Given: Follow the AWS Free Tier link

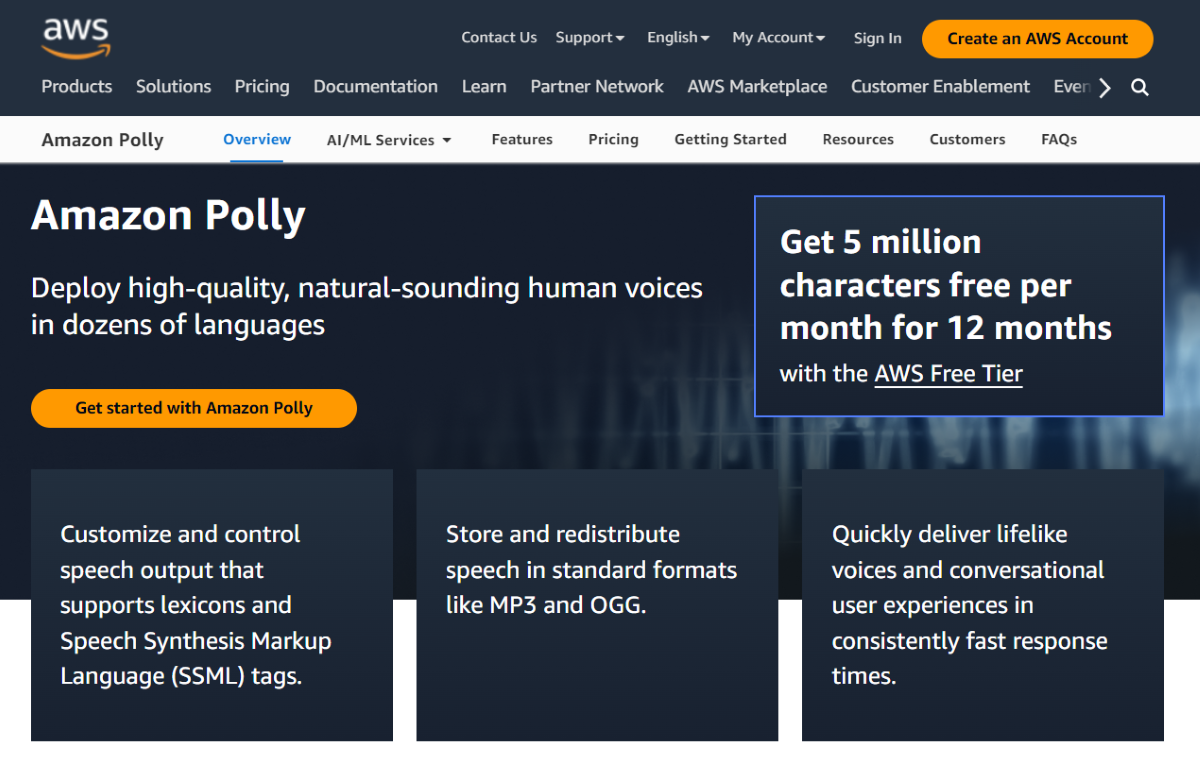Looking at the screenshot, I should (x=948, y=374).
